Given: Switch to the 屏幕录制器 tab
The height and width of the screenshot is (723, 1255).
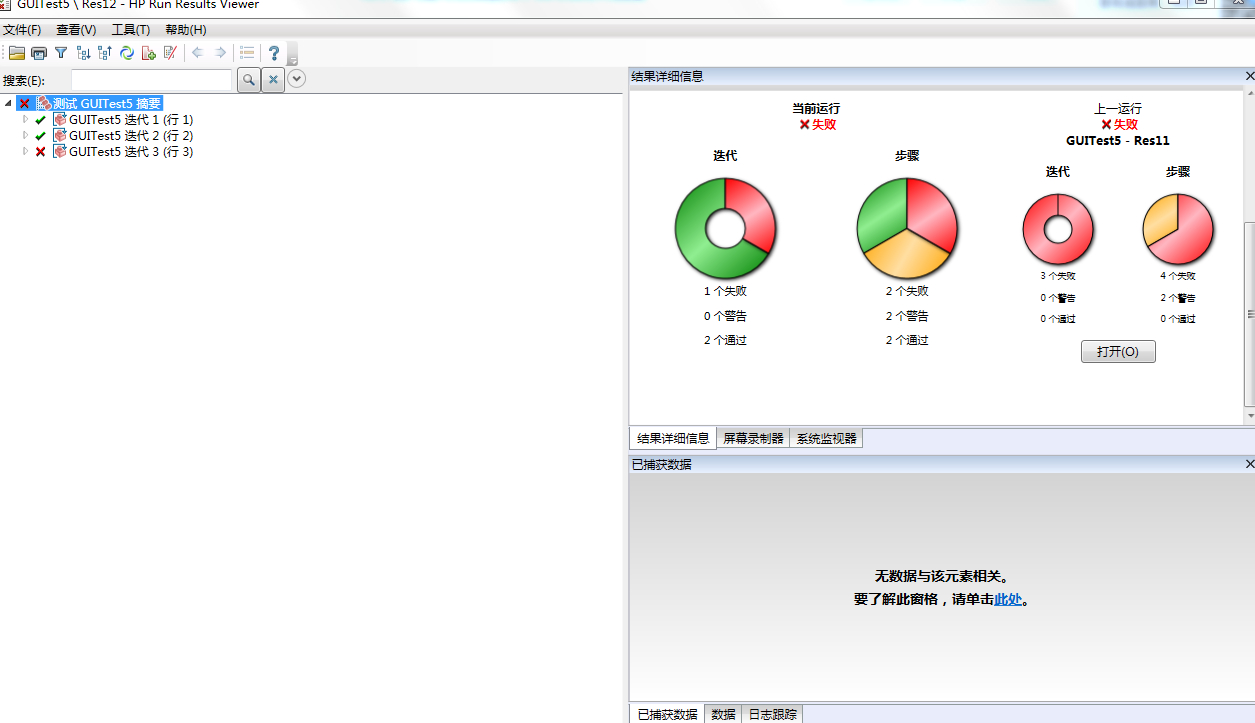Looking at the screenshot, I should pyautogui.click(x=753, y=438).
